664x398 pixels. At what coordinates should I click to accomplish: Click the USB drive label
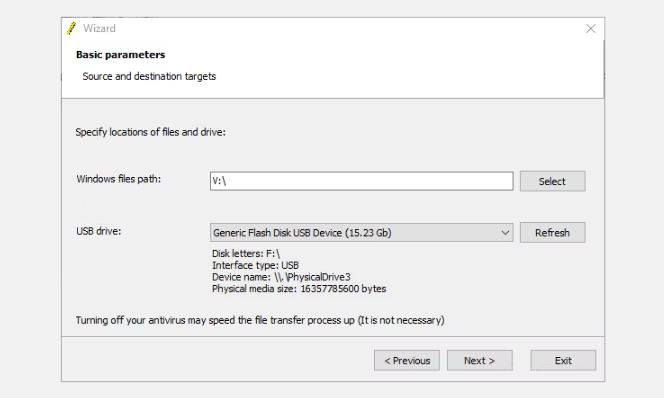click(99, 231)
